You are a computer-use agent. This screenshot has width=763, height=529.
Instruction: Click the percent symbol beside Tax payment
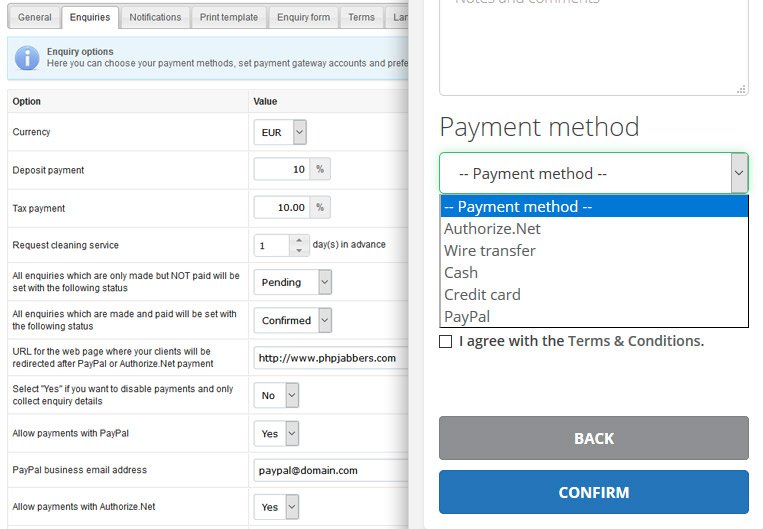click(320, 207)
